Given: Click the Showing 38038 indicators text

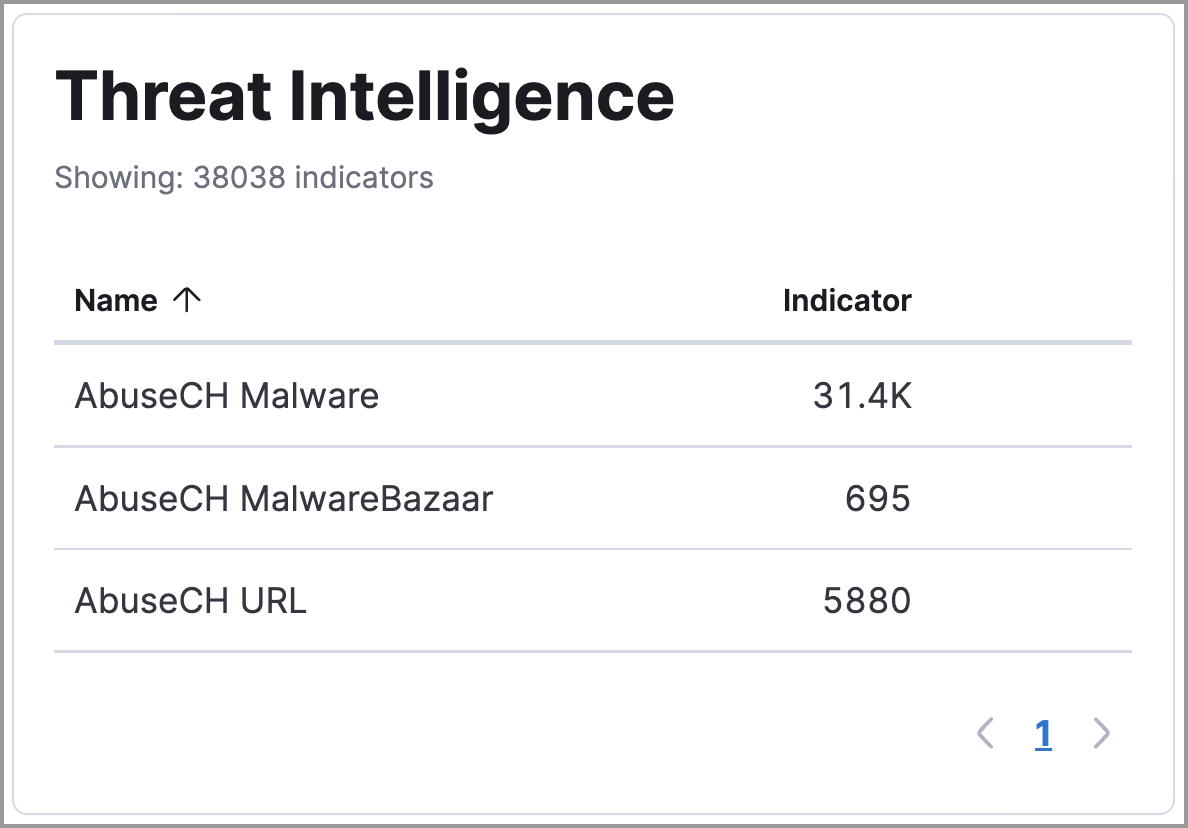Looking at the screenshot, I should click(x=245, y=177).
